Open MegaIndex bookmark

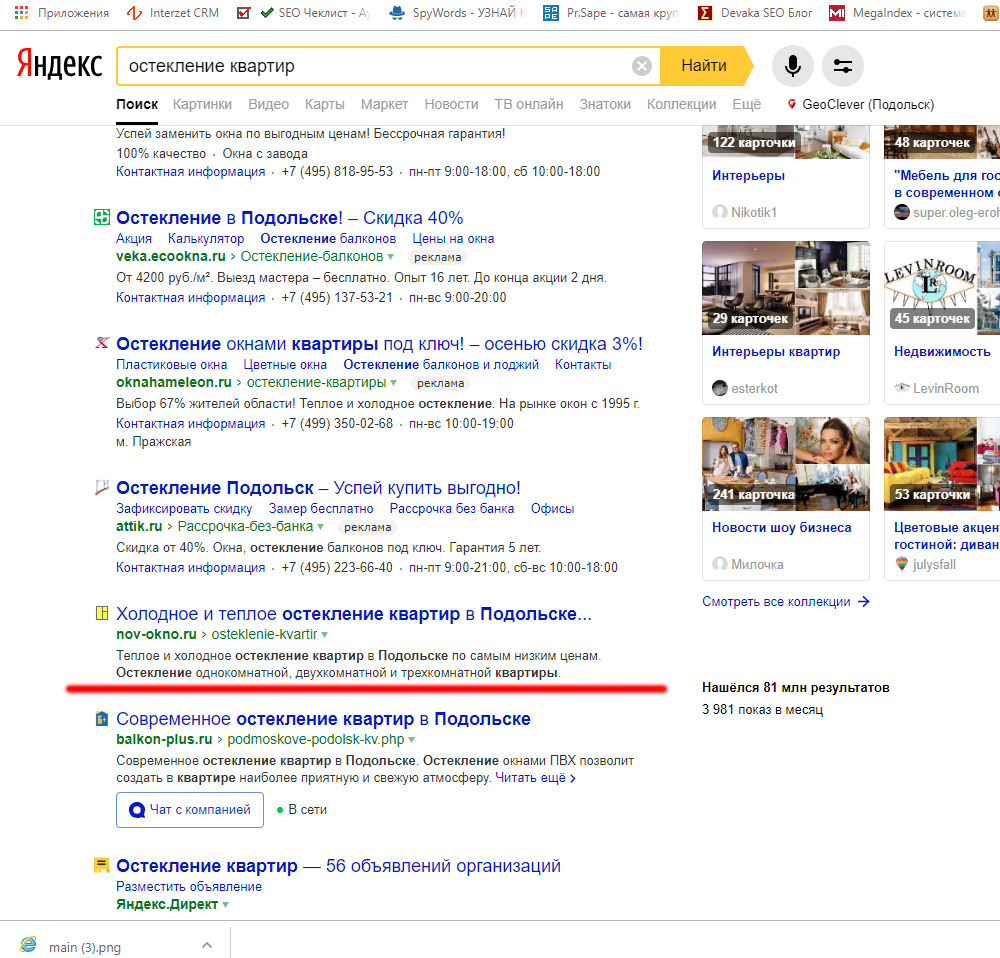(897, 13)
